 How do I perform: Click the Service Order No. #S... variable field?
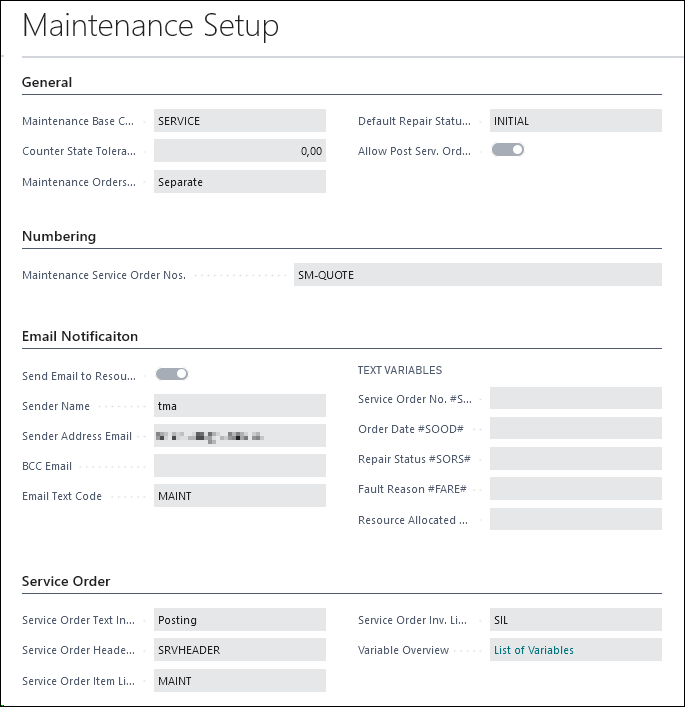575,398
